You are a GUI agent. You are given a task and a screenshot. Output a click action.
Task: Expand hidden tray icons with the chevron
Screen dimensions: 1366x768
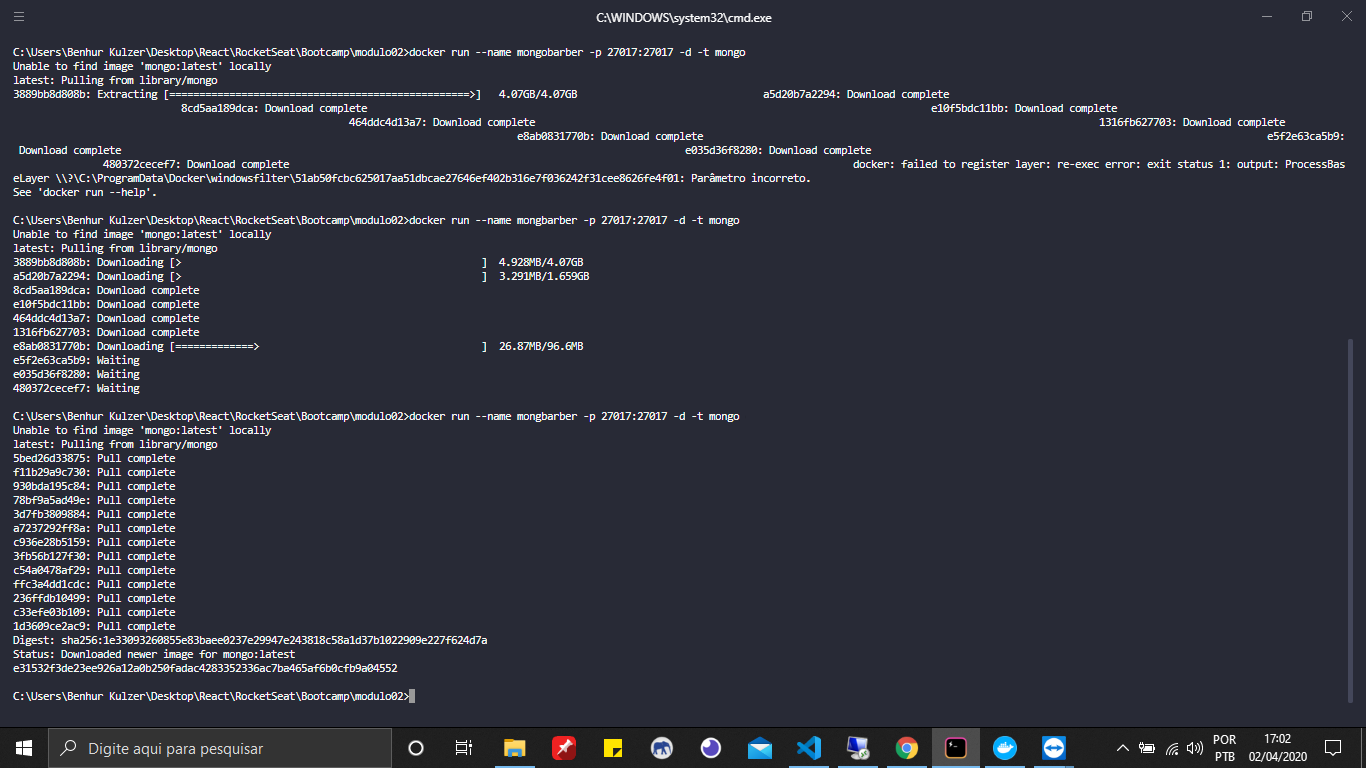[x=1123, y=748]
